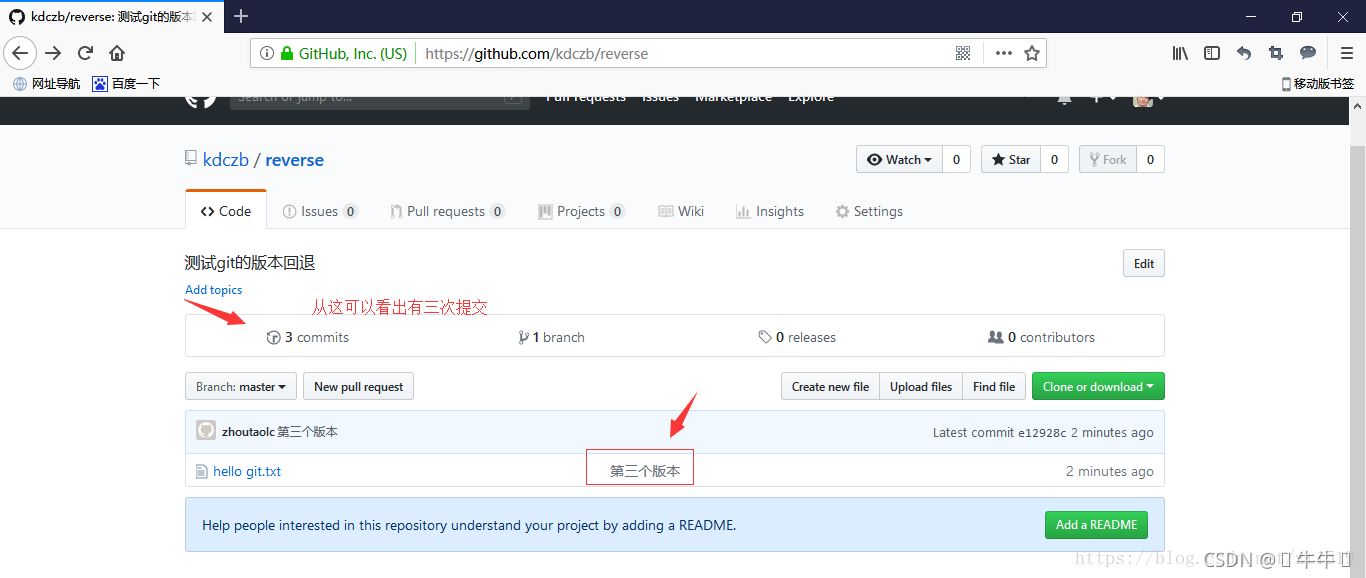This screenshot has height=578, width=1366.
Task: Click the site information icon in the address bar
Action: tap(267, 54)
